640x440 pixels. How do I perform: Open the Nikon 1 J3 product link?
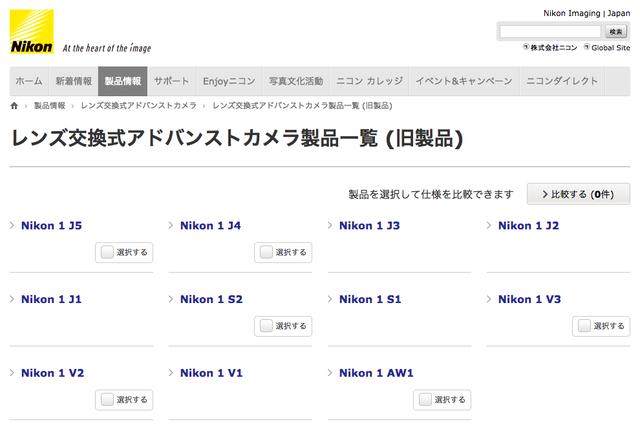click(x=369, y=226)
